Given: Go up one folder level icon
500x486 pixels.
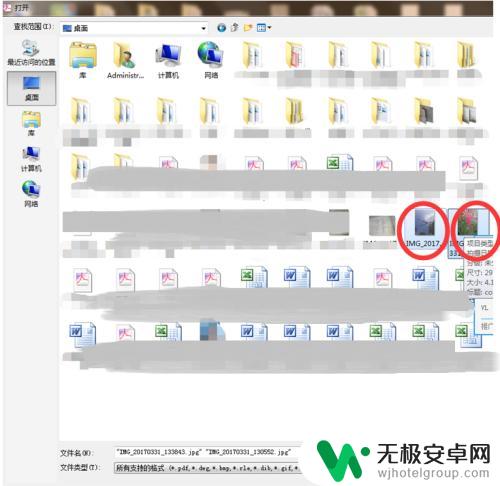Looking at the screenshot, I should [235, 28].
